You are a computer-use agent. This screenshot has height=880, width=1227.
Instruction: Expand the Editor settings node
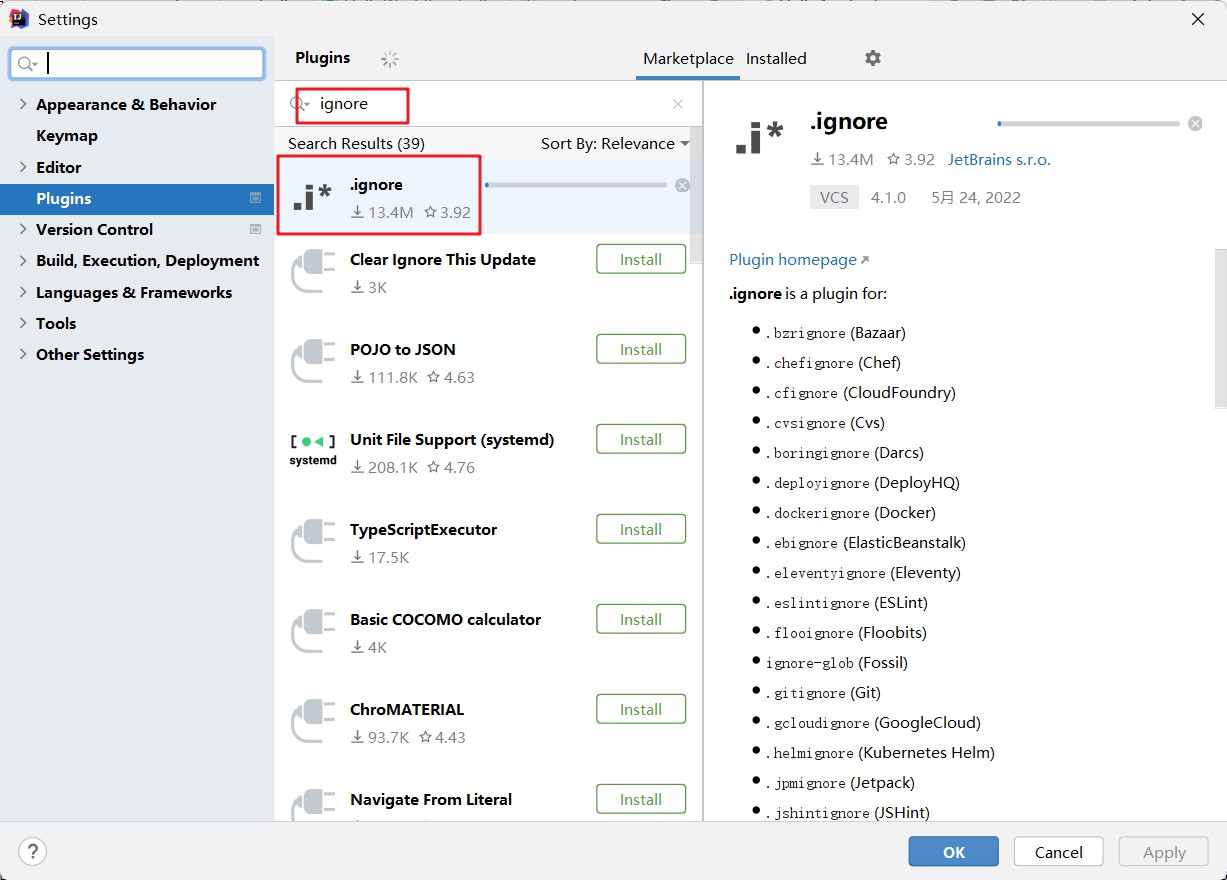[23, 167]
